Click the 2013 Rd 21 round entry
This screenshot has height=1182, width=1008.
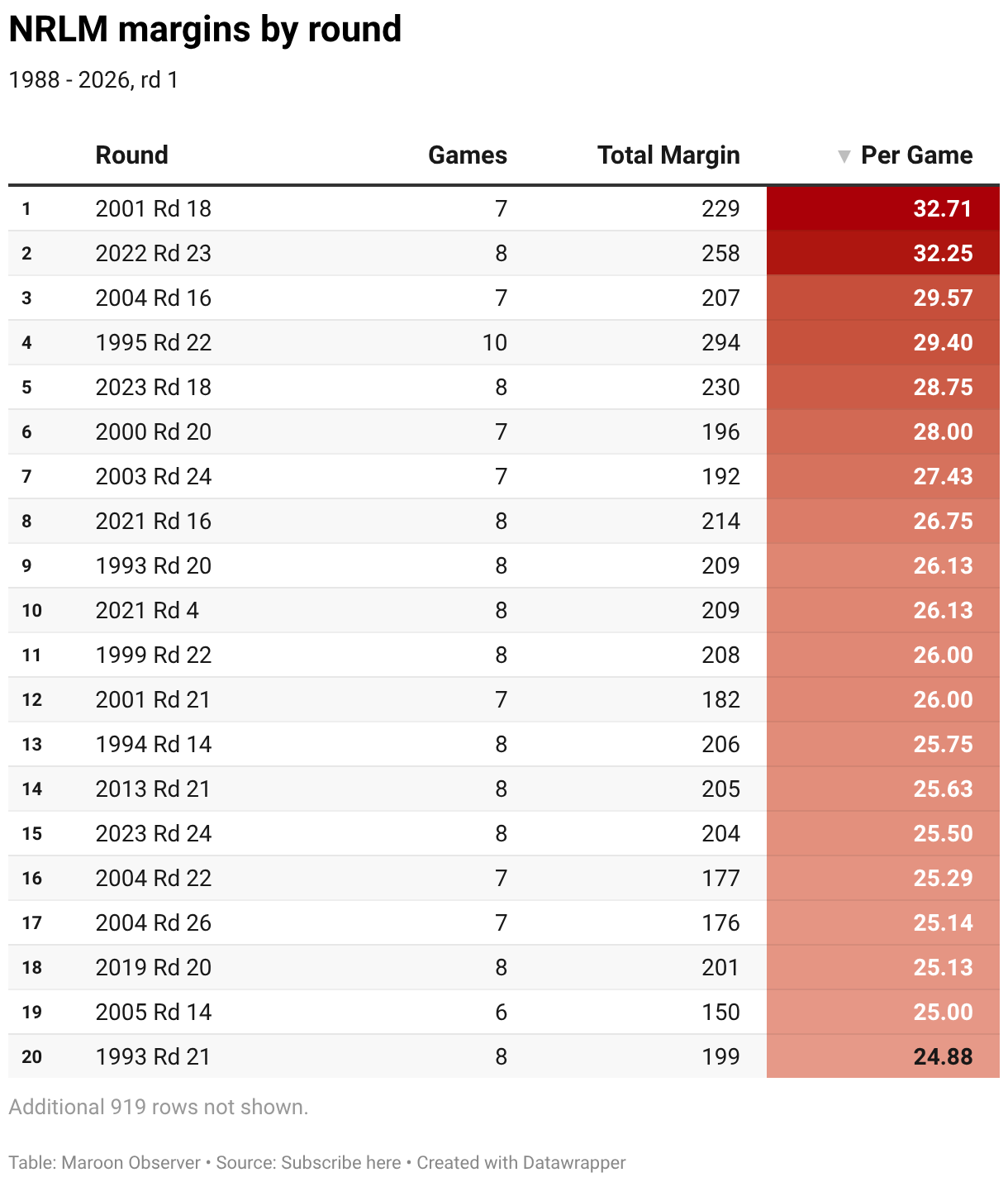click(153, 789)
